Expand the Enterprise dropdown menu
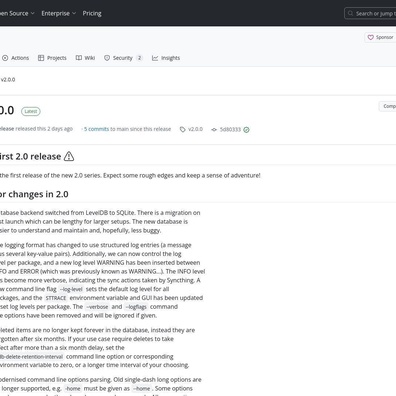The width and height of the screenshot is (396, 396). [59, 13]
